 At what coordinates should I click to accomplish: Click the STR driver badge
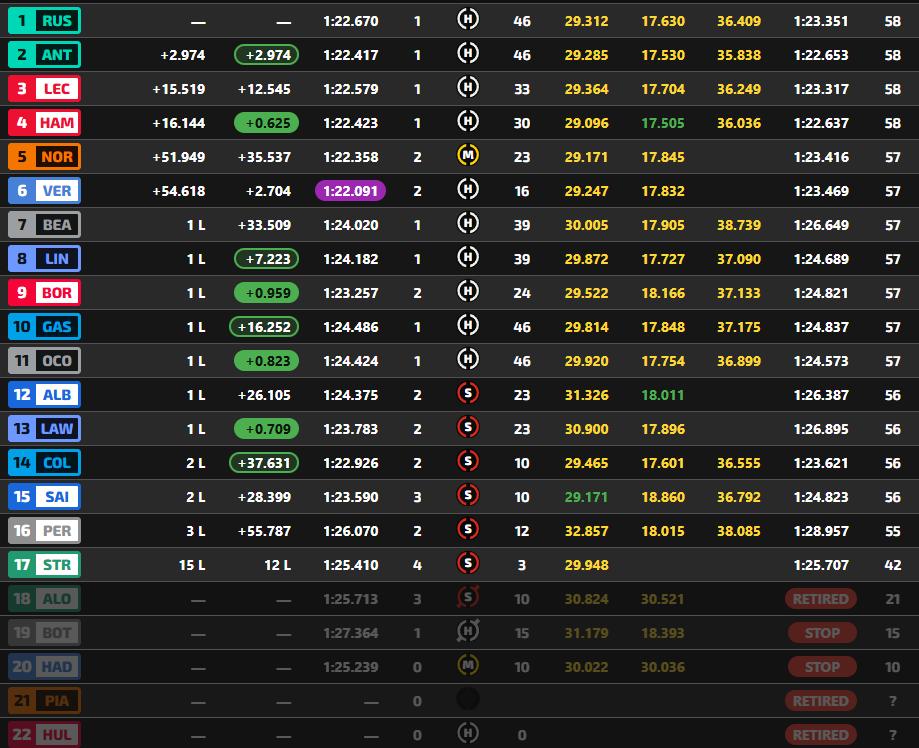[x=45, y=565]
